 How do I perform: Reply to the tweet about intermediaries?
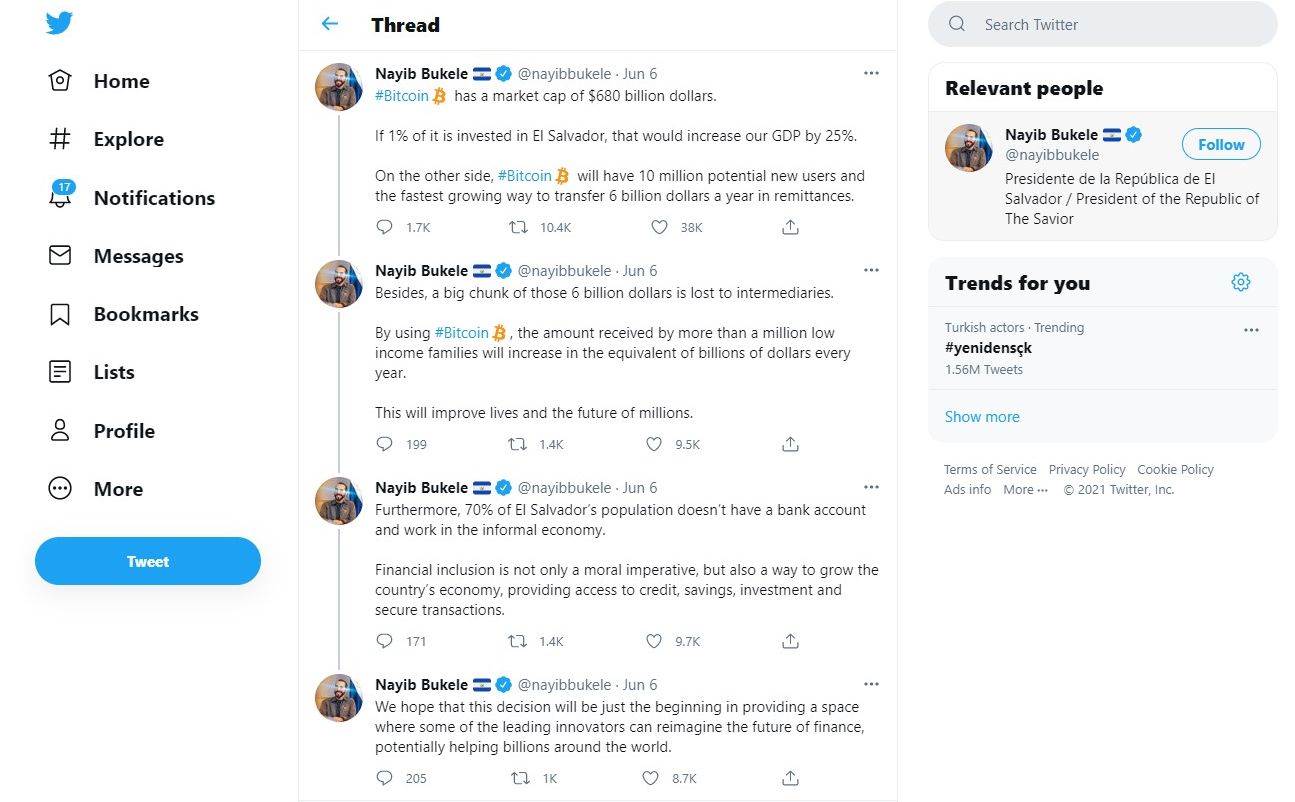click(384, 444)
